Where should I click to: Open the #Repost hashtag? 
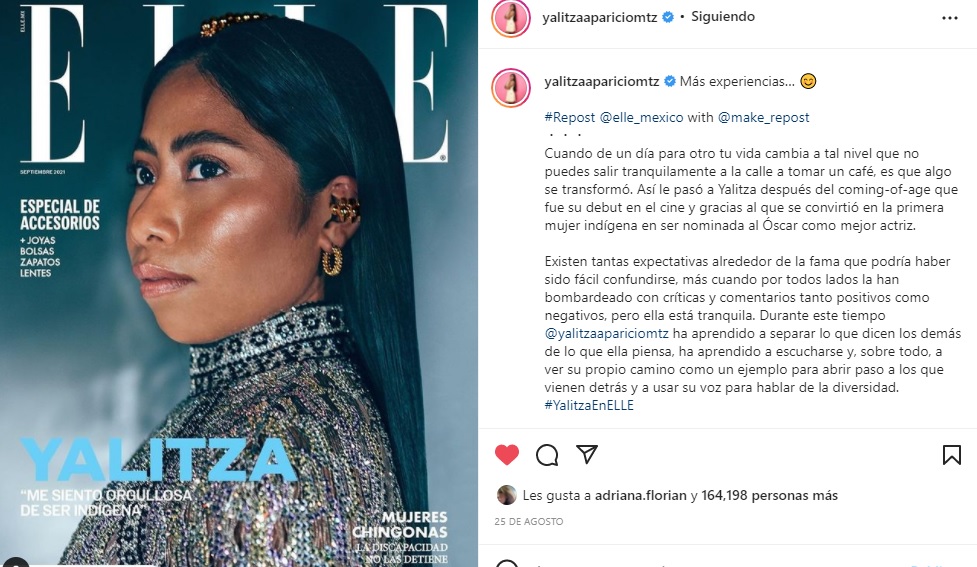[x=570, y=117]
